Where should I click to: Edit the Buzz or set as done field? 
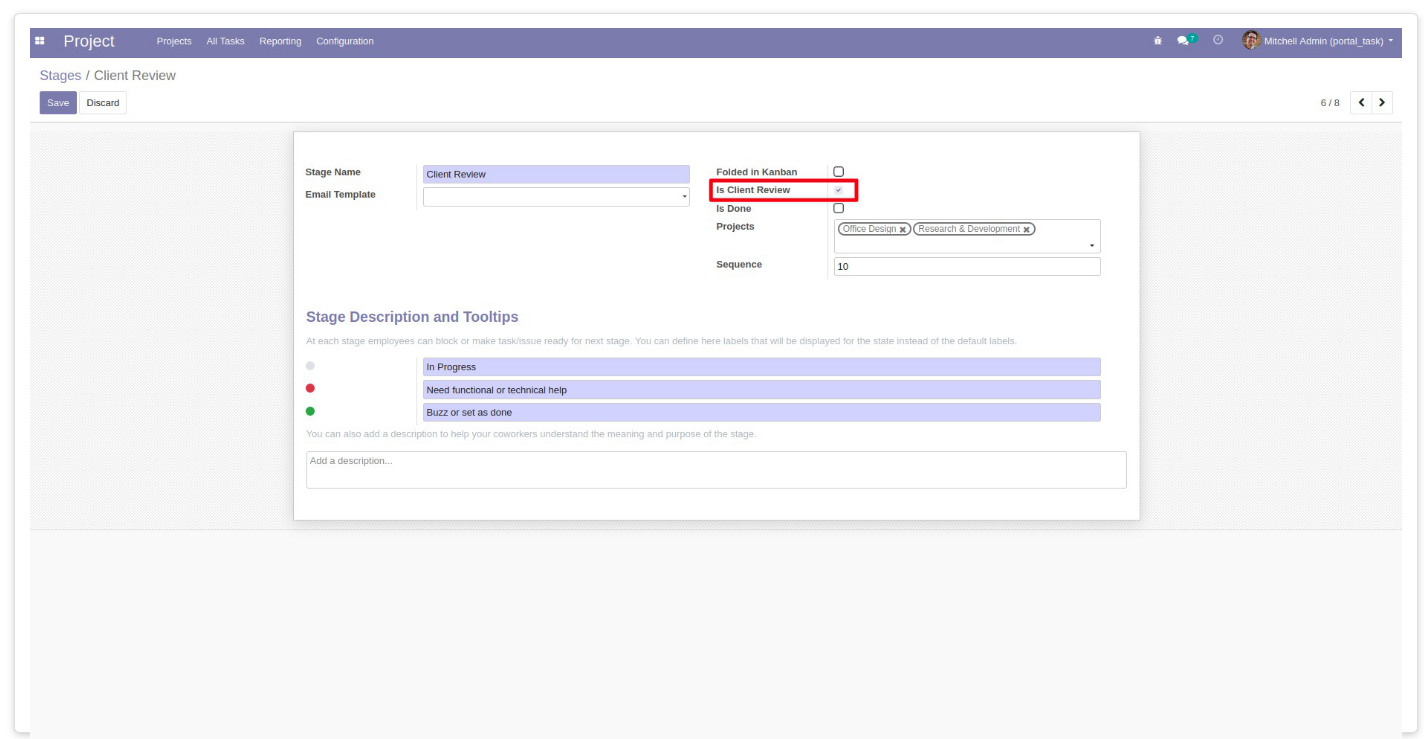pyautogui.click(x=761, y=412)
